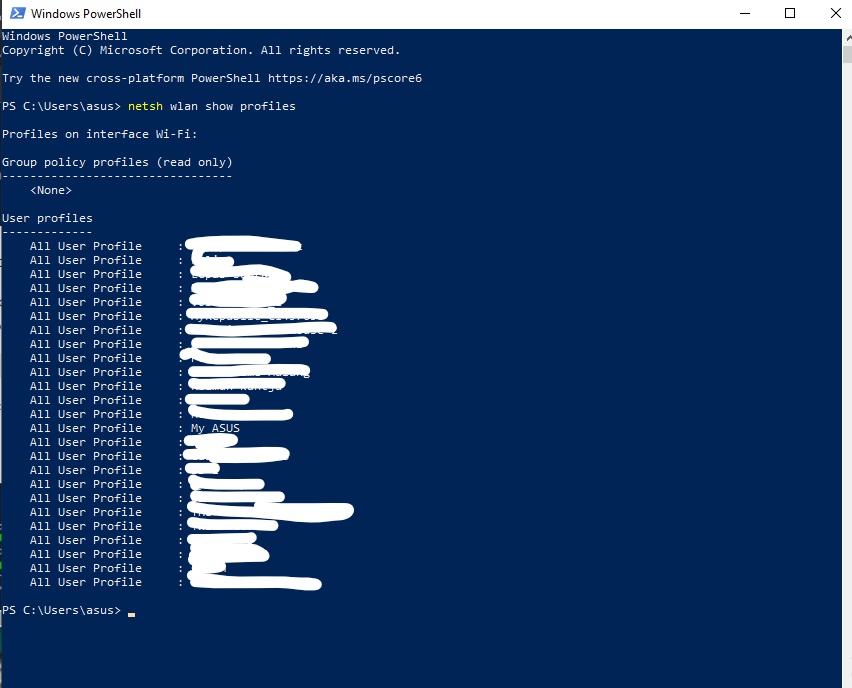Minimize the Windows PowerShell window
The height and width of the screenshot is (688, 852).
pos(745,13)
